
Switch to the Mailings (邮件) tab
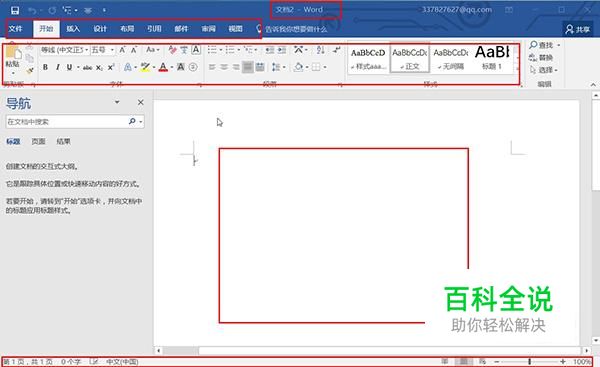(x=181, y=29)
